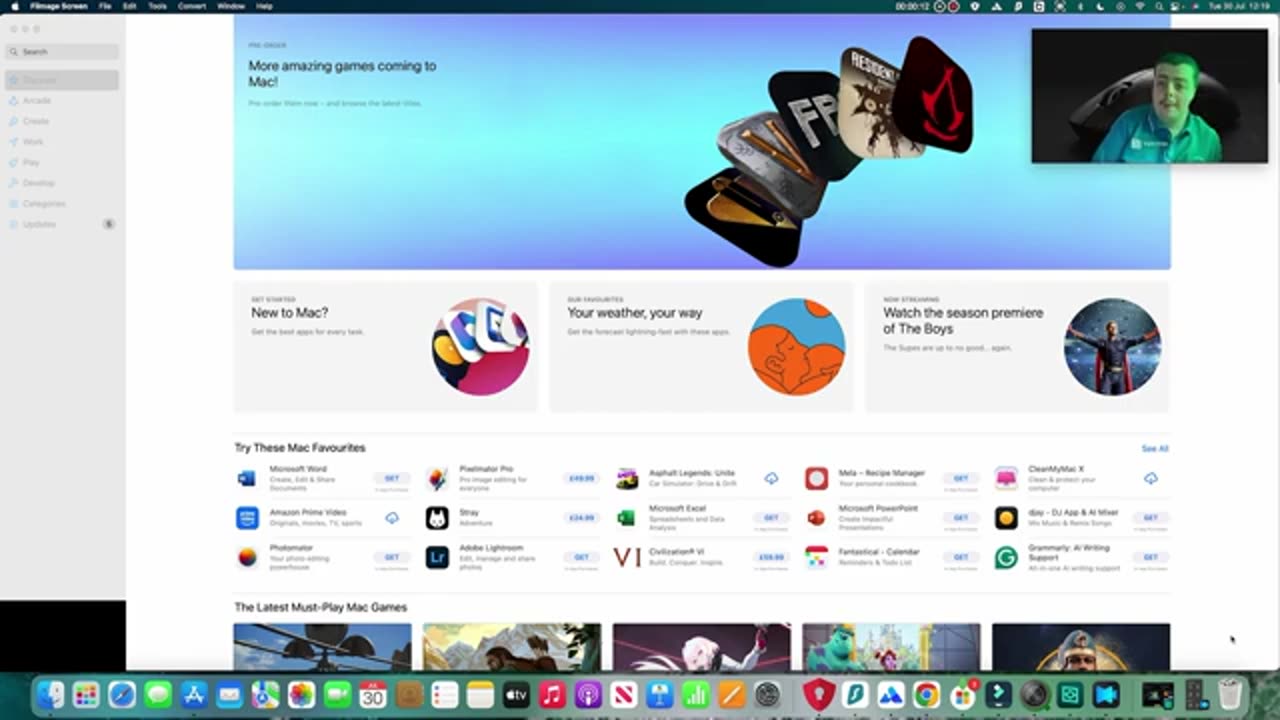Click the App Store Search field

coord(62,52)
